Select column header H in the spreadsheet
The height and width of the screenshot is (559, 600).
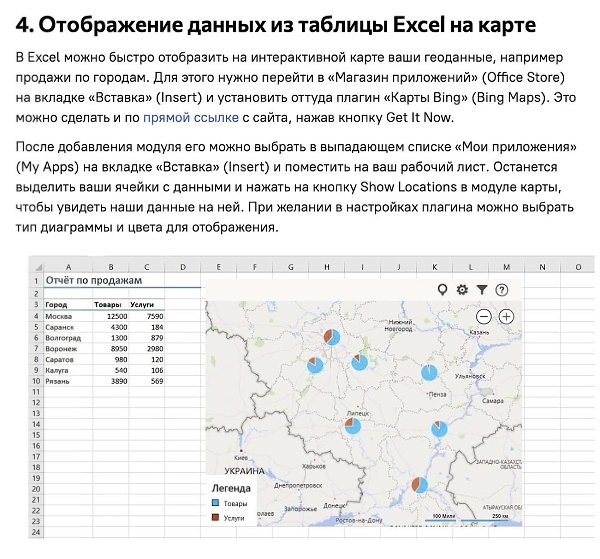tap(327, 267)
